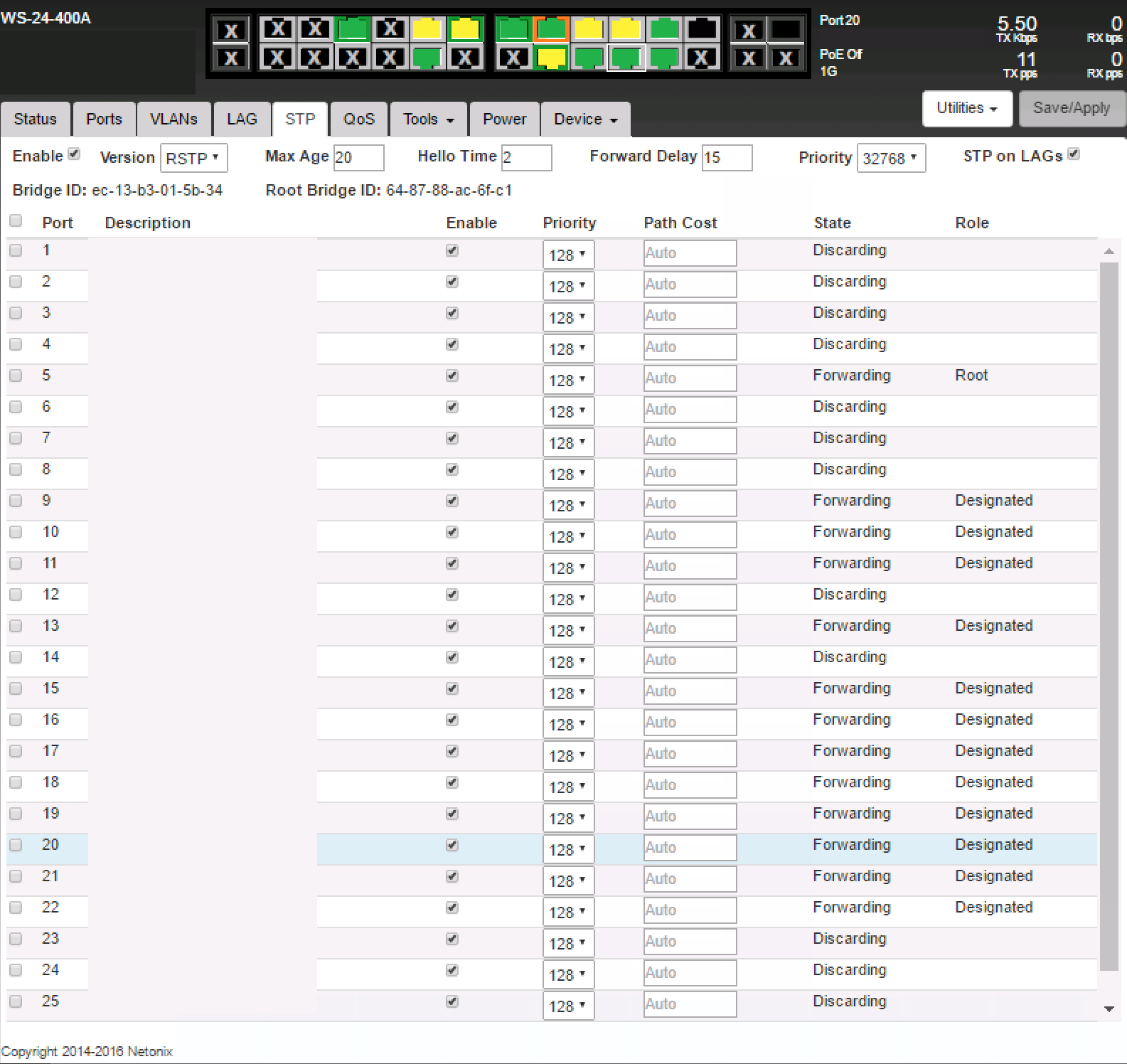Tick the selection checkbox for port 5 row
The image size is (1127, 1064).
(x=16, y=376)
